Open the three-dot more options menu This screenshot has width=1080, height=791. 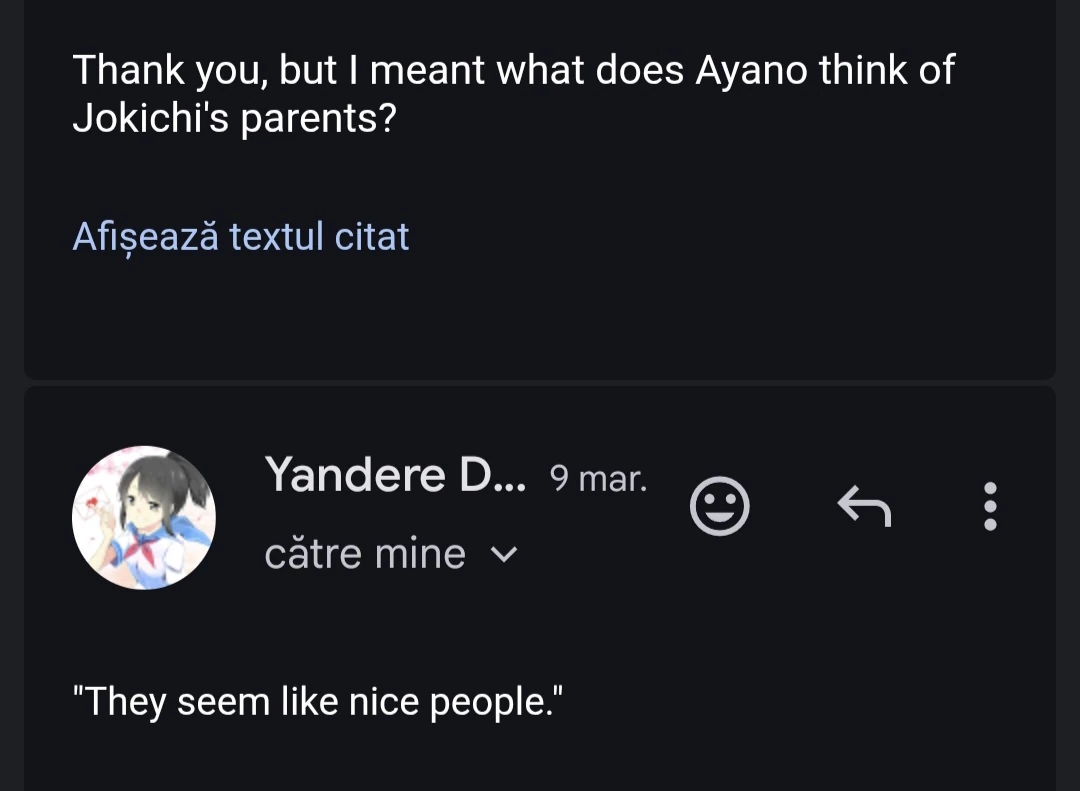click(990, 506)
